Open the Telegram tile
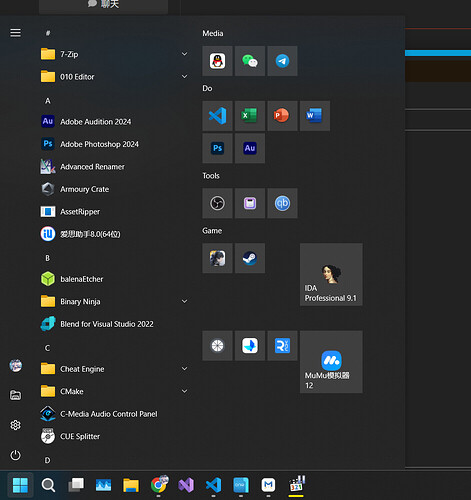 pyautogui.click(x=282, y=61)
